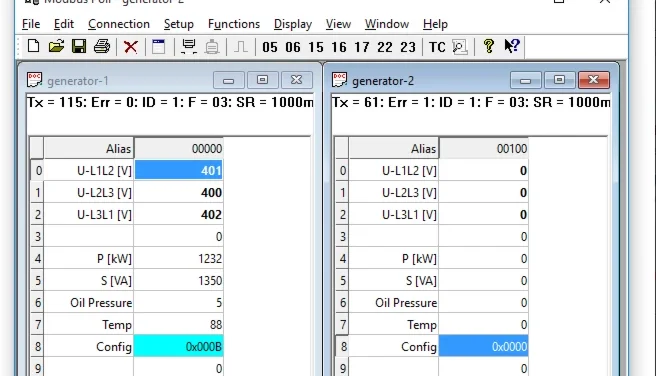Image resolution: width=656 pixels, height=376 pixels.
Task: Click function 15 toolbar button
Action: [316, 47]
